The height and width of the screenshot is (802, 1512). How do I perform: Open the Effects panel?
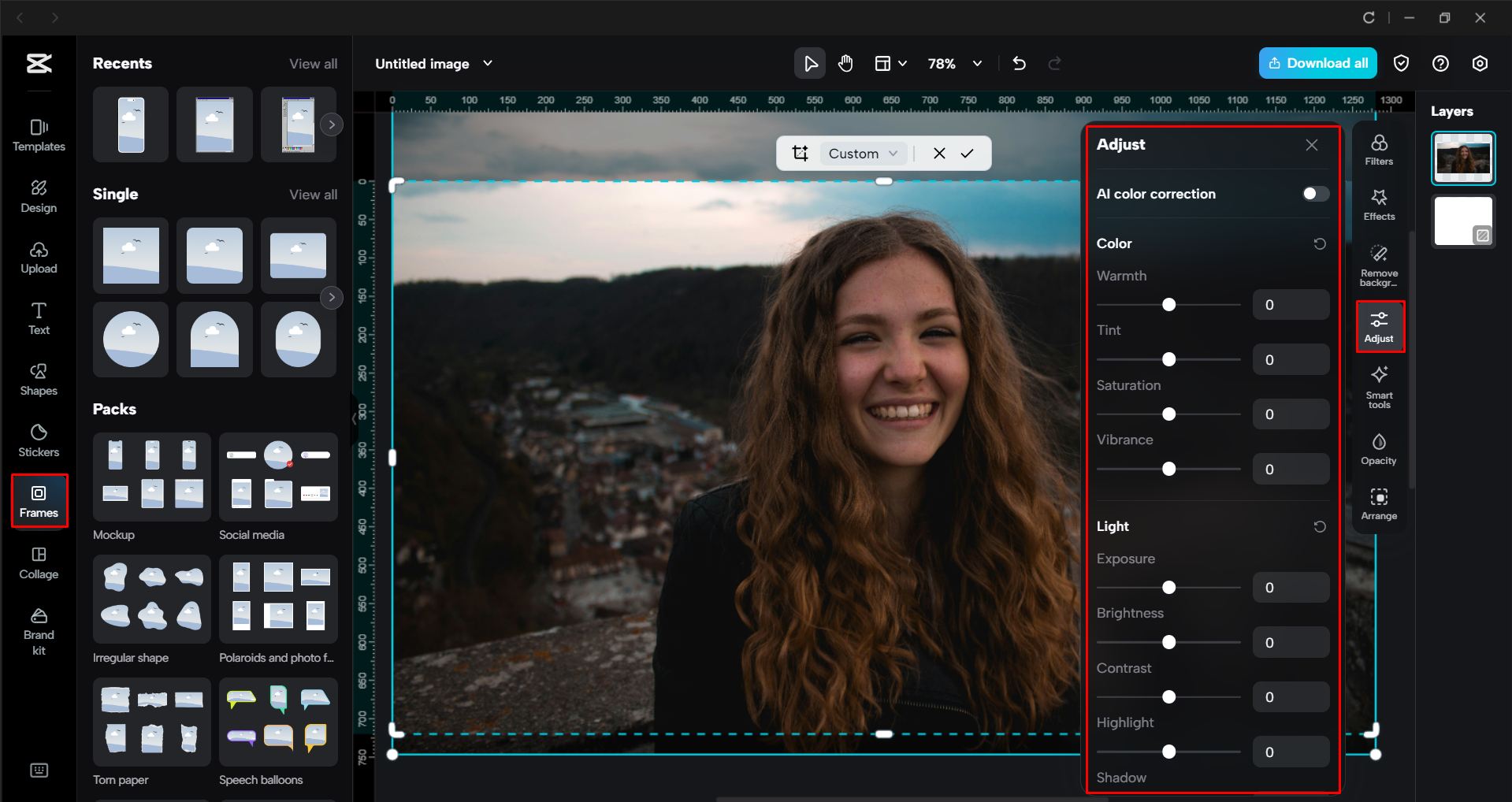click(1379, 205)
